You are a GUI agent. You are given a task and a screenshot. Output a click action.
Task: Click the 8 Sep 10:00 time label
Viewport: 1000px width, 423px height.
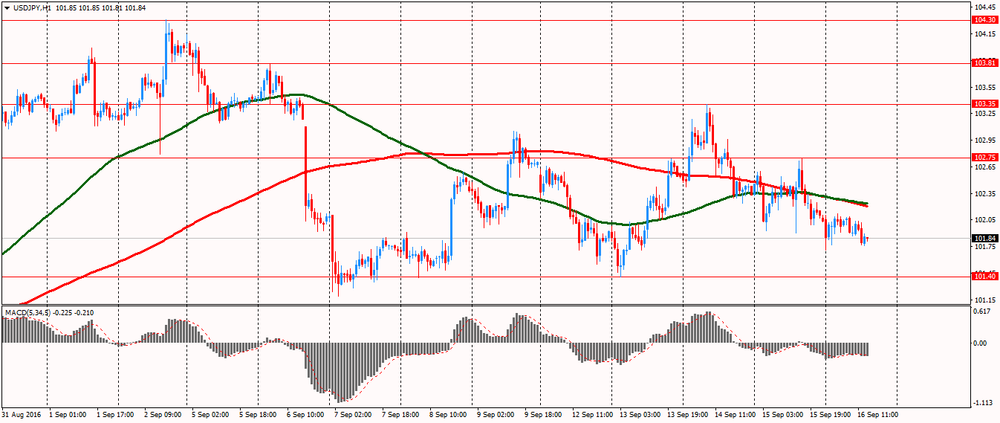(x=447, y=414)
